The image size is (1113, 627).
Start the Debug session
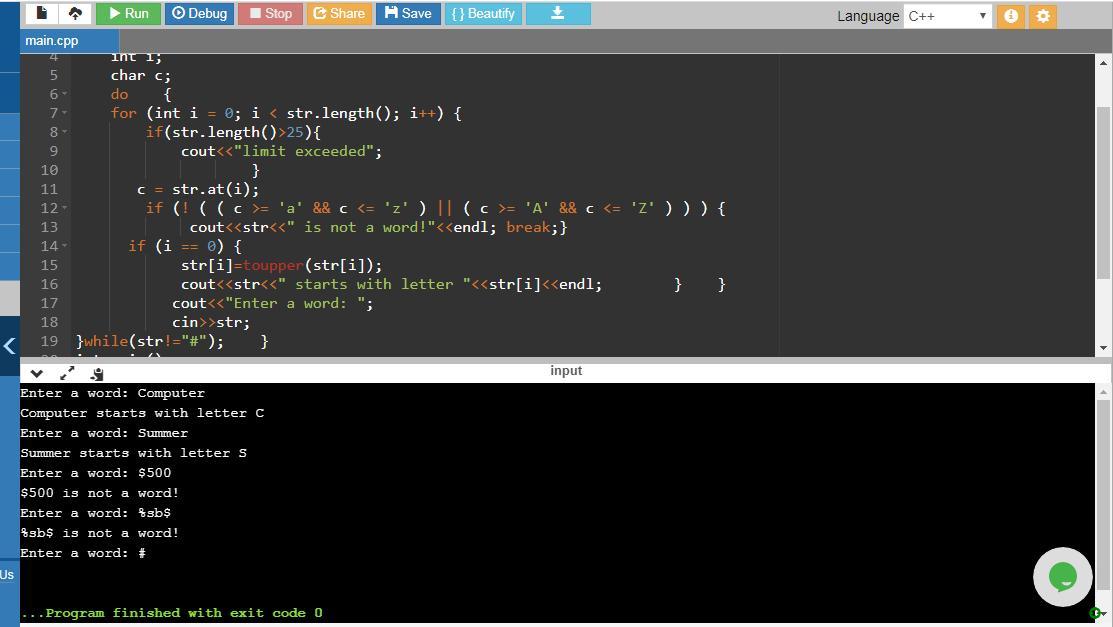[199, 13]
